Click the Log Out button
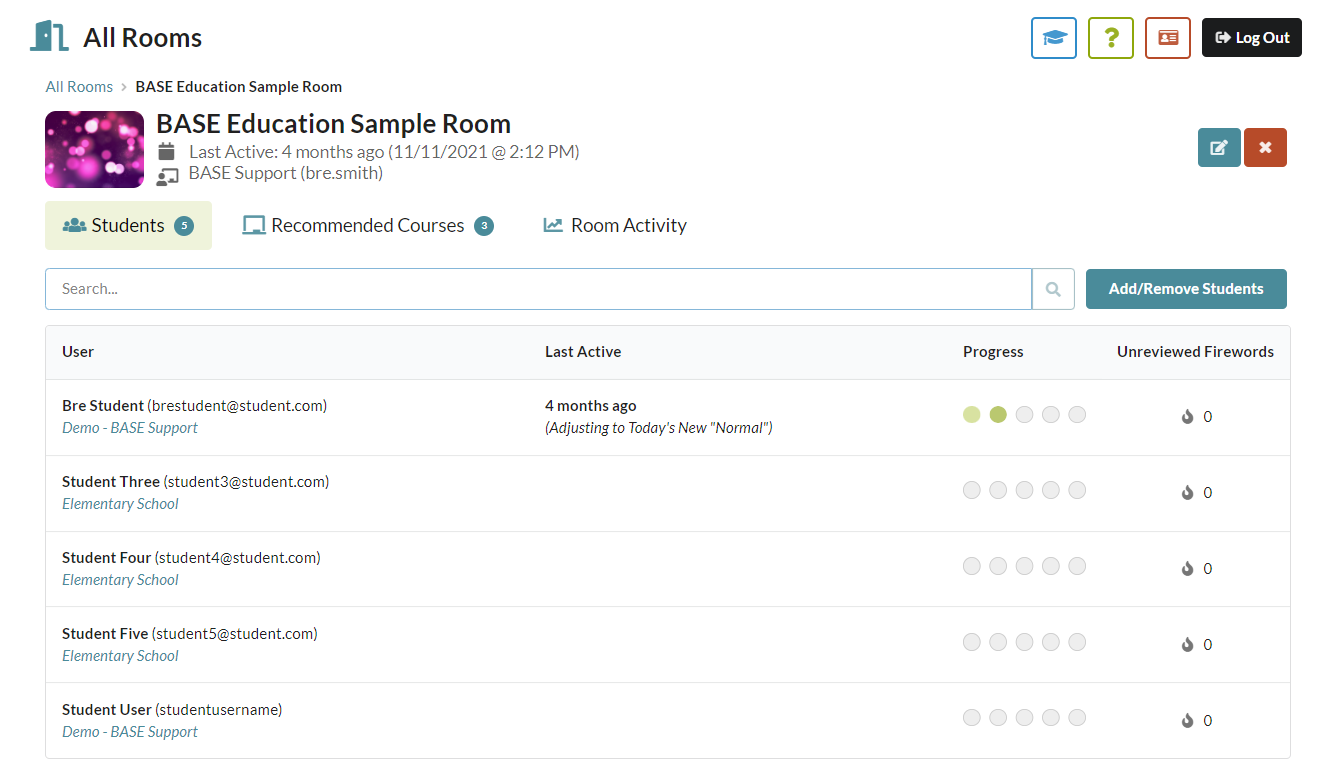 (x=1252, y=38)
